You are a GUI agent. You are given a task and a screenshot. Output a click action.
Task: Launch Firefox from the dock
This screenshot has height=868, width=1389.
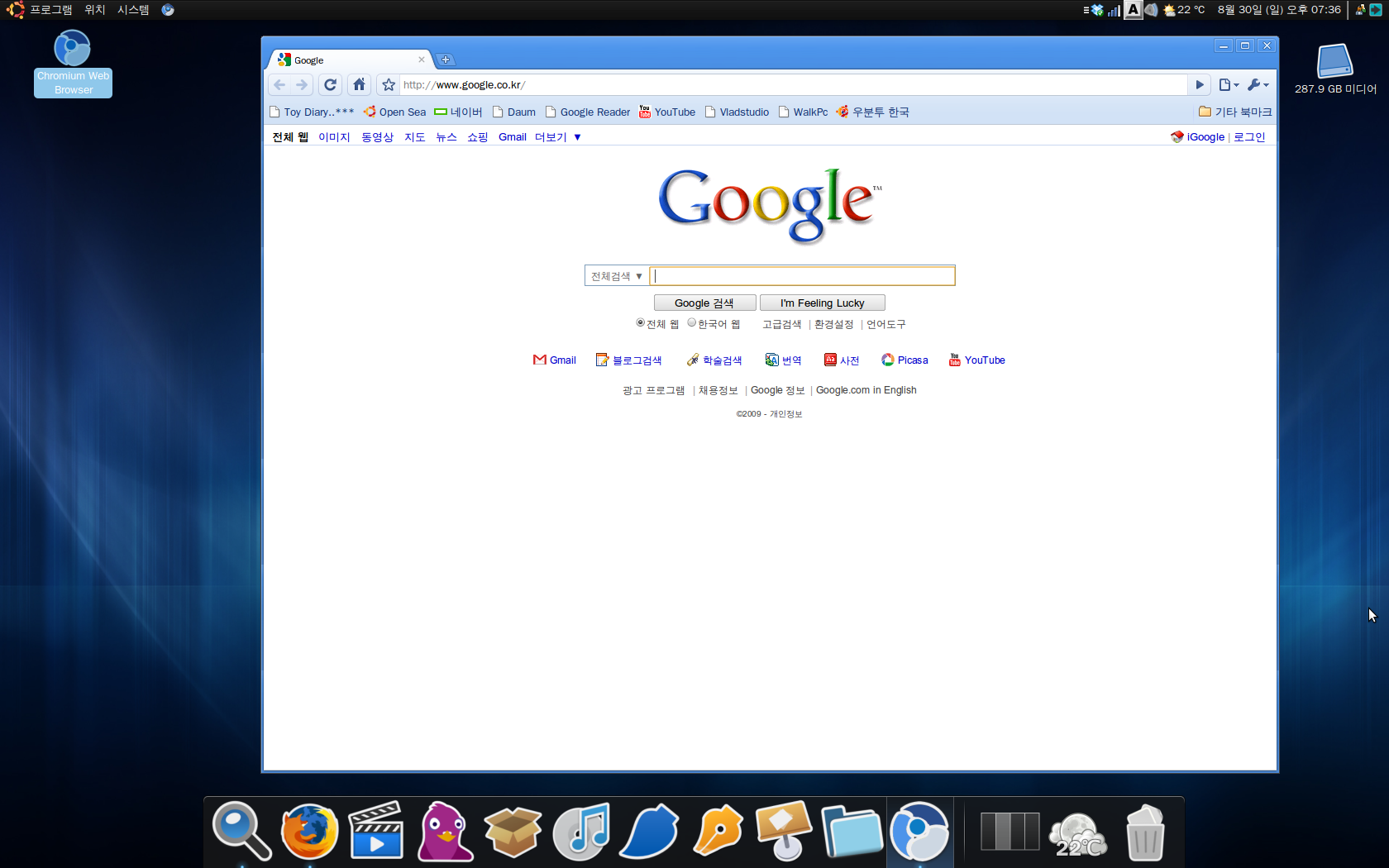310,832
